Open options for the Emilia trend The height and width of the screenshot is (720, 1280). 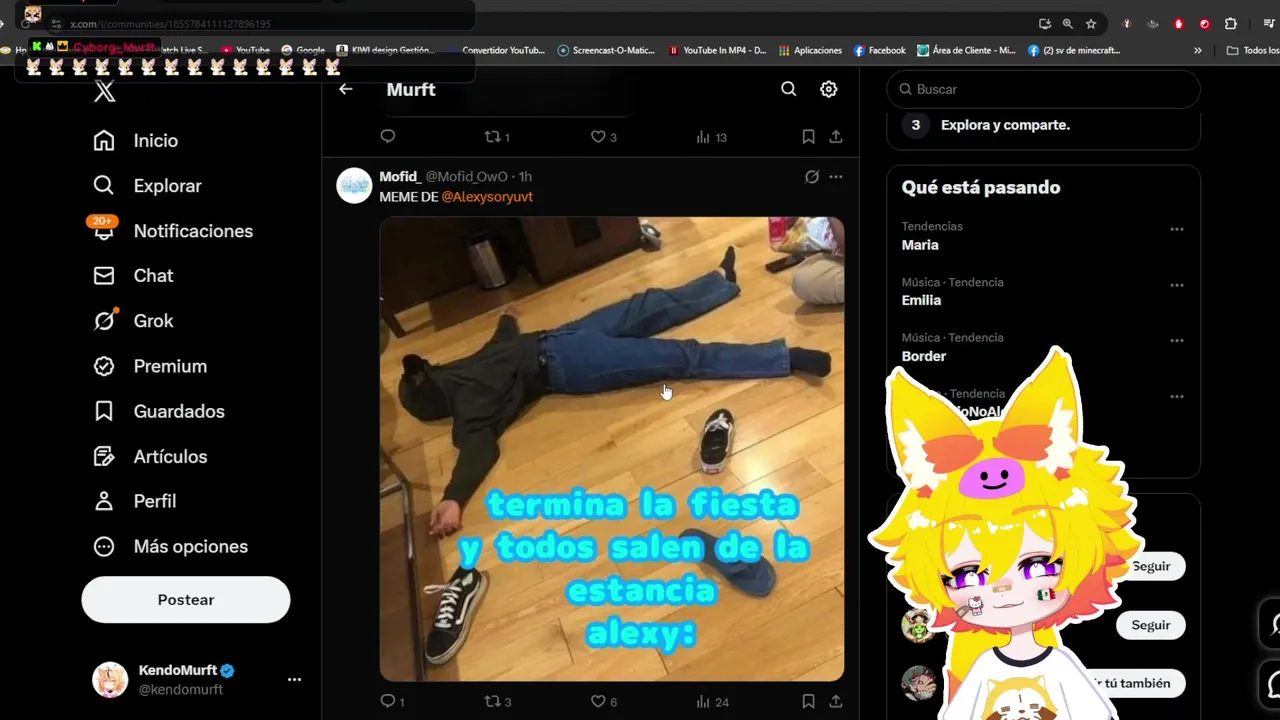coord(1177,285)
